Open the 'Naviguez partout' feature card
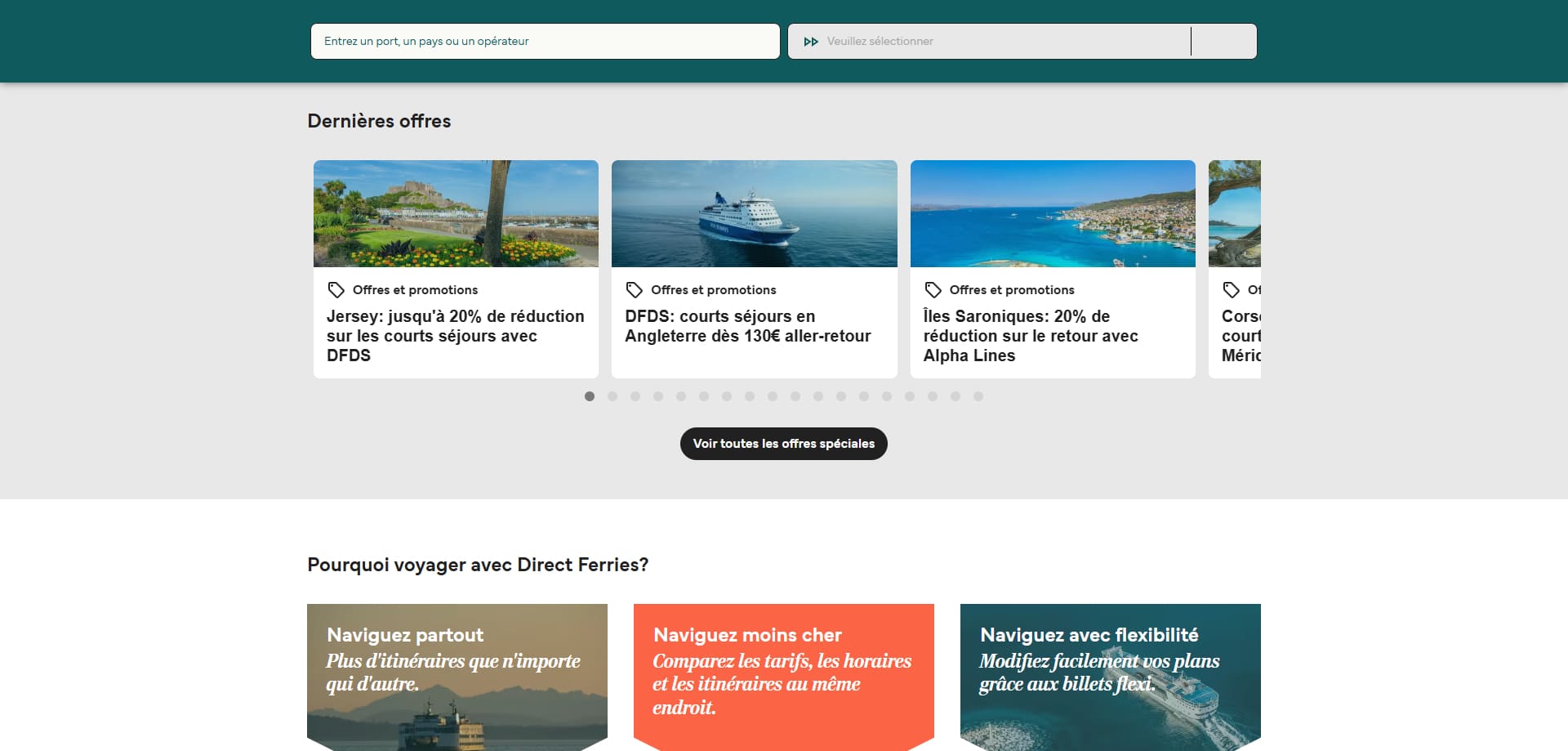This screenshot has height=751, width=1568. pyautogui.click(x=457, y=677)
